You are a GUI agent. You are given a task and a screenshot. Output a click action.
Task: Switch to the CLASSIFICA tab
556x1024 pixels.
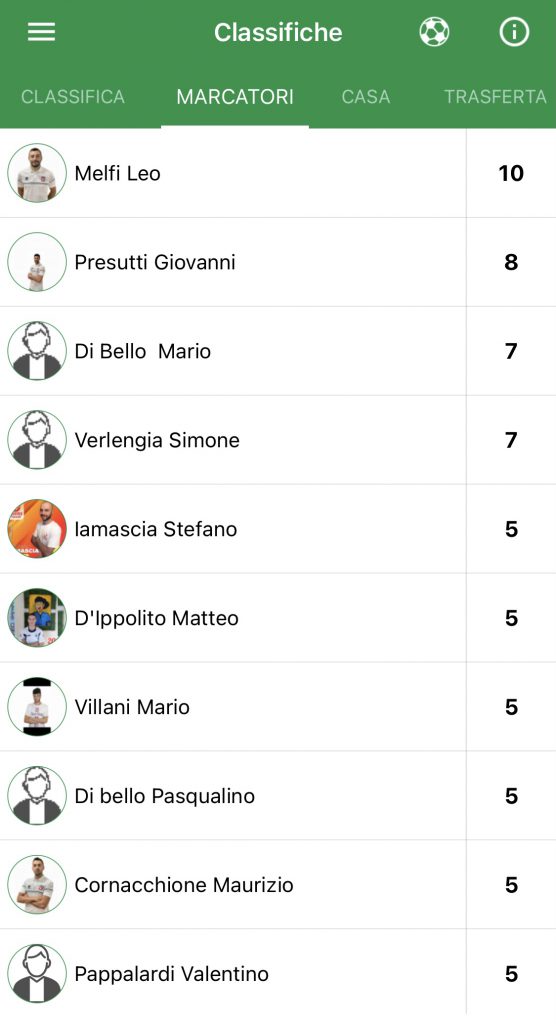tap(73, 97)
